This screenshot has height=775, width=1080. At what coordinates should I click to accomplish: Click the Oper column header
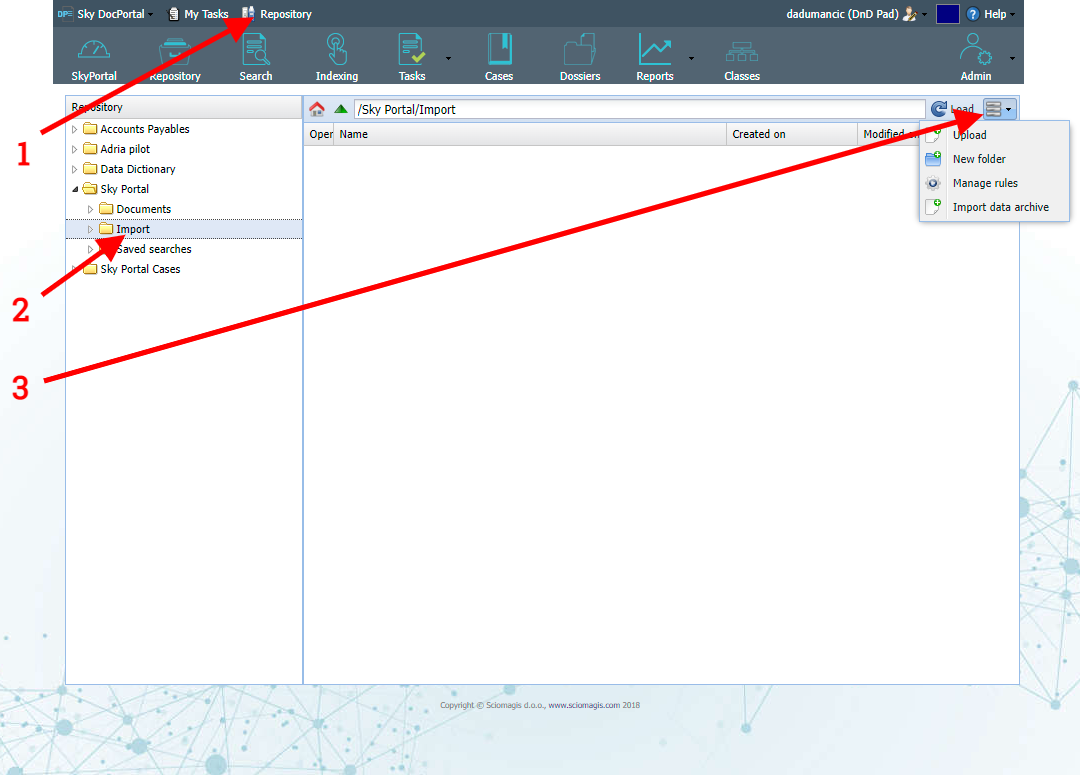(x=319, y=134)
